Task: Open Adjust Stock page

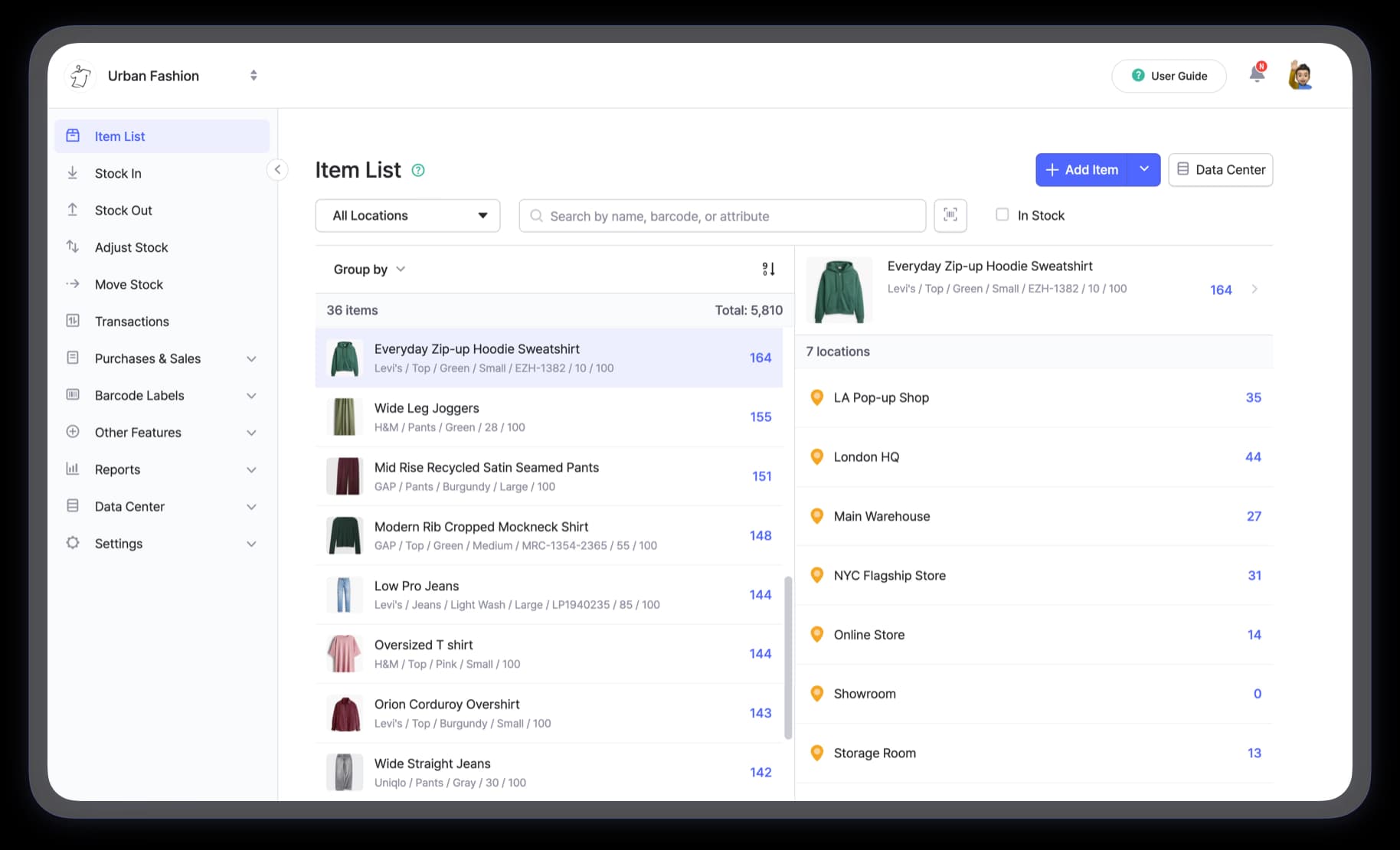Action: pos(131,247)
